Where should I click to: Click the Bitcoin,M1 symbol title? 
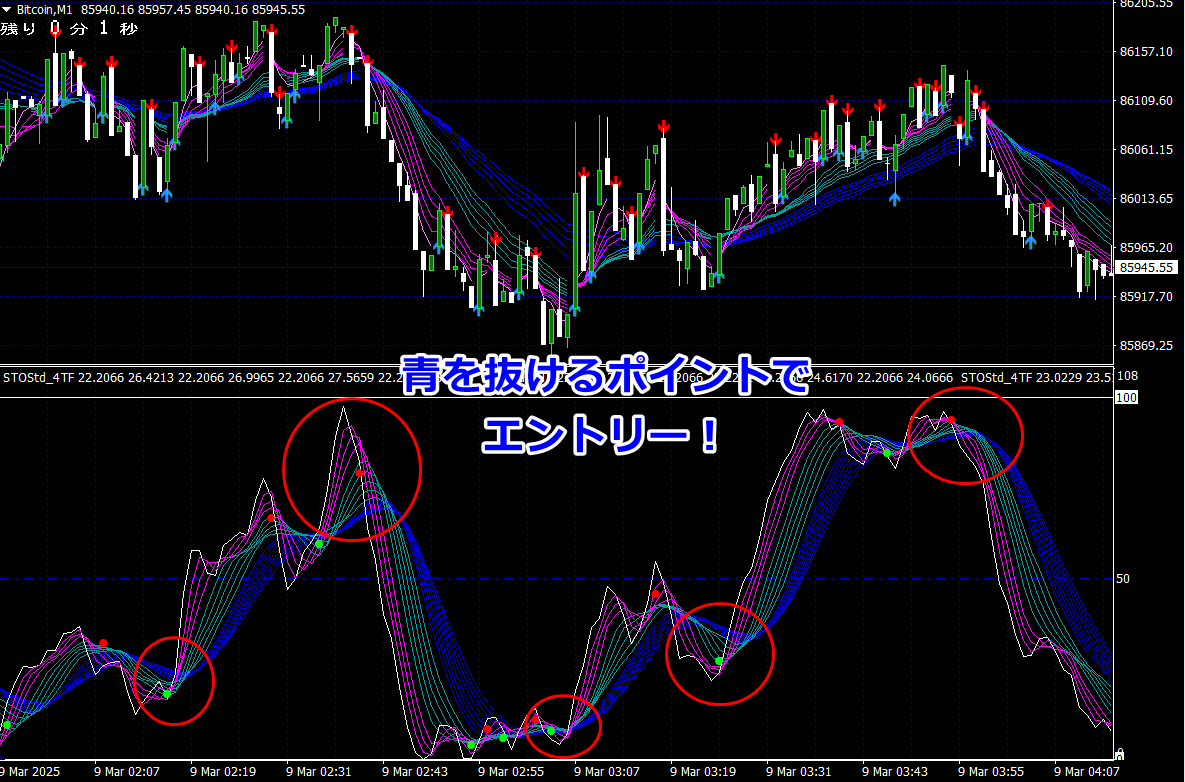(x=45, y=10)
